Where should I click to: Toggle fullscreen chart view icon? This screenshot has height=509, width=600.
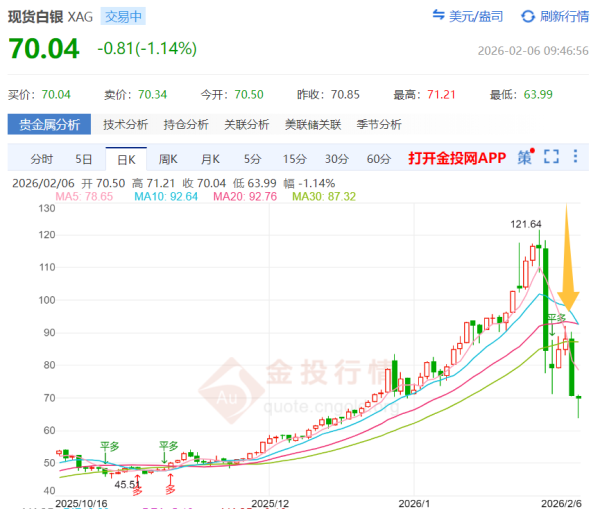pos(551,158)
